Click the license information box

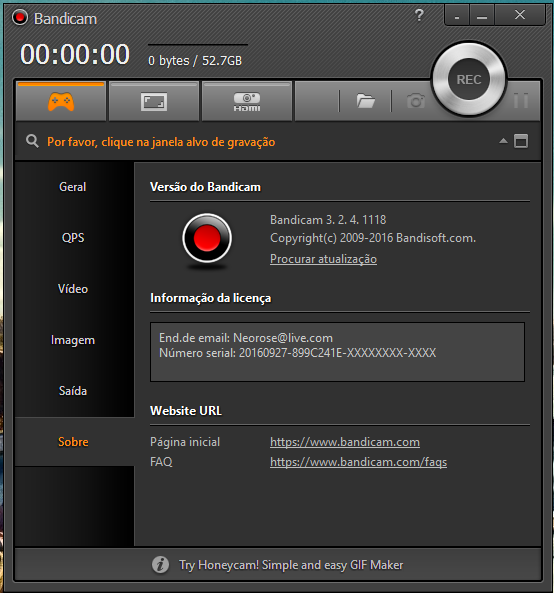337,352
